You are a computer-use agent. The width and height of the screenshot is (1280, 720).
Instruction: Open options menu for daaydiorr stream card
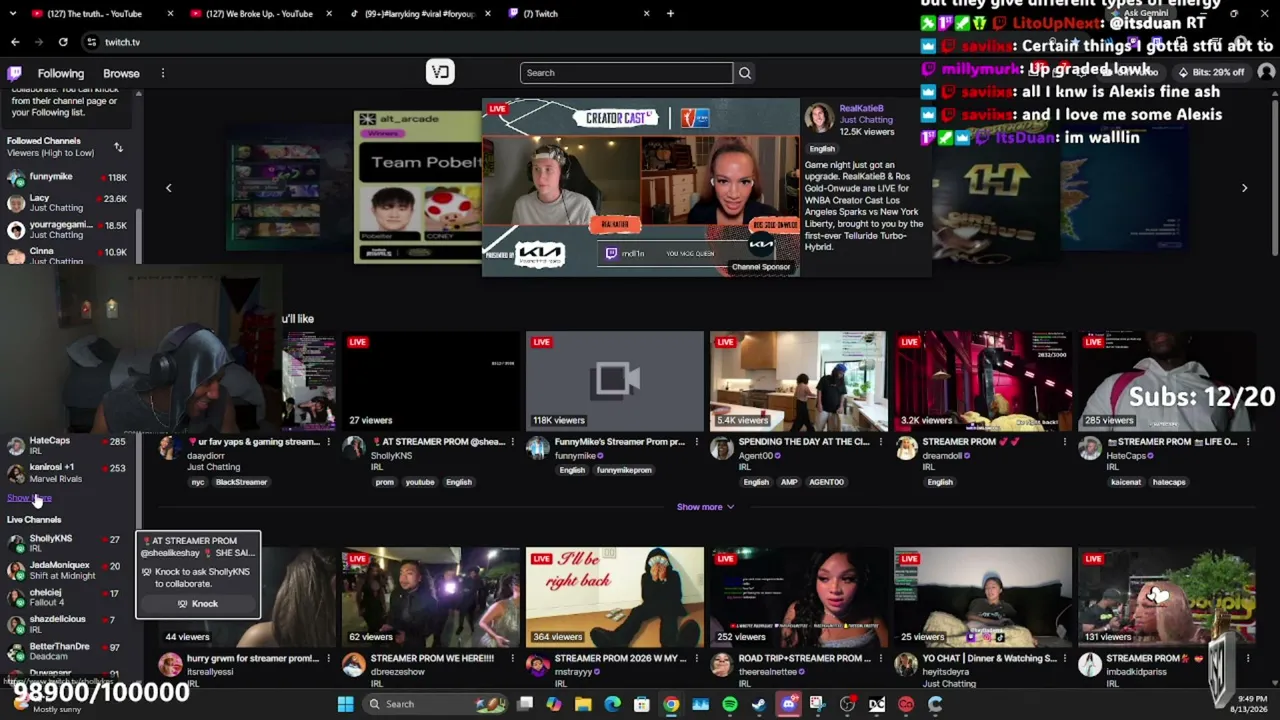tap(328, 442)
